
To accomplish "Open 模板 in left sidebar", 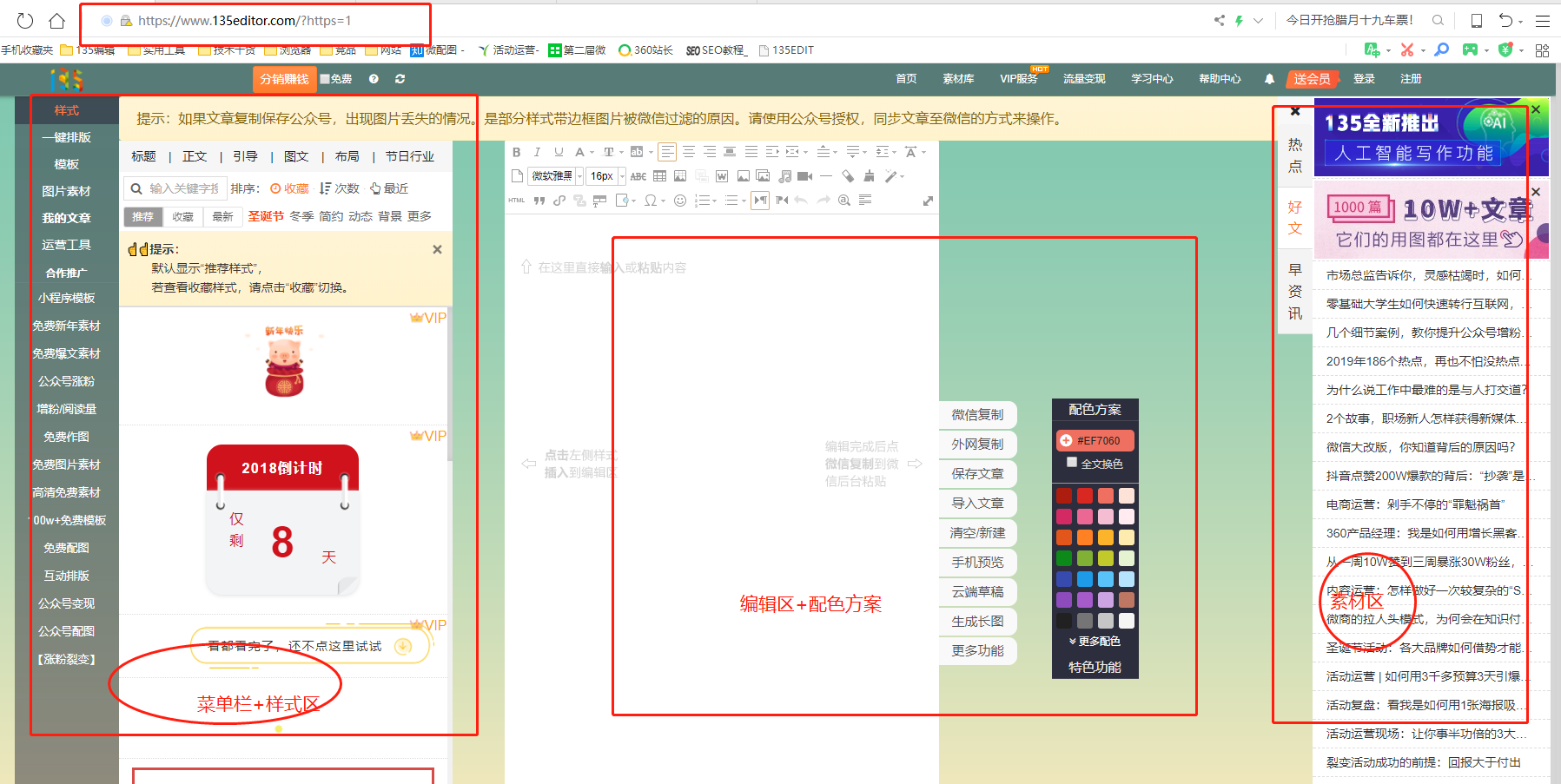I will pyautogui.click(x=67, y=164).
